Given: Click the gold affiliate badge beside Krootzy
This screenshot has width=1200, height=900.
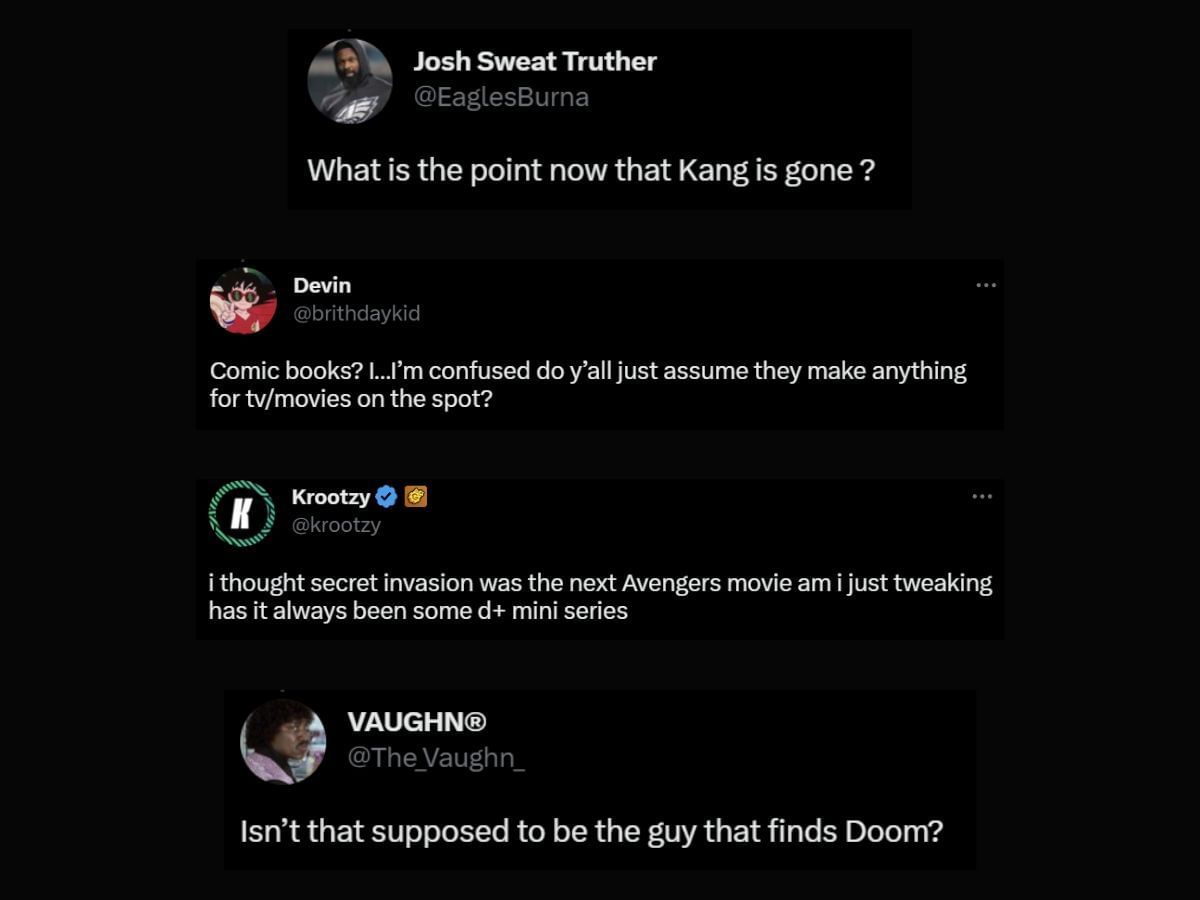Looking at the screenshot, I should coord(416,496).
